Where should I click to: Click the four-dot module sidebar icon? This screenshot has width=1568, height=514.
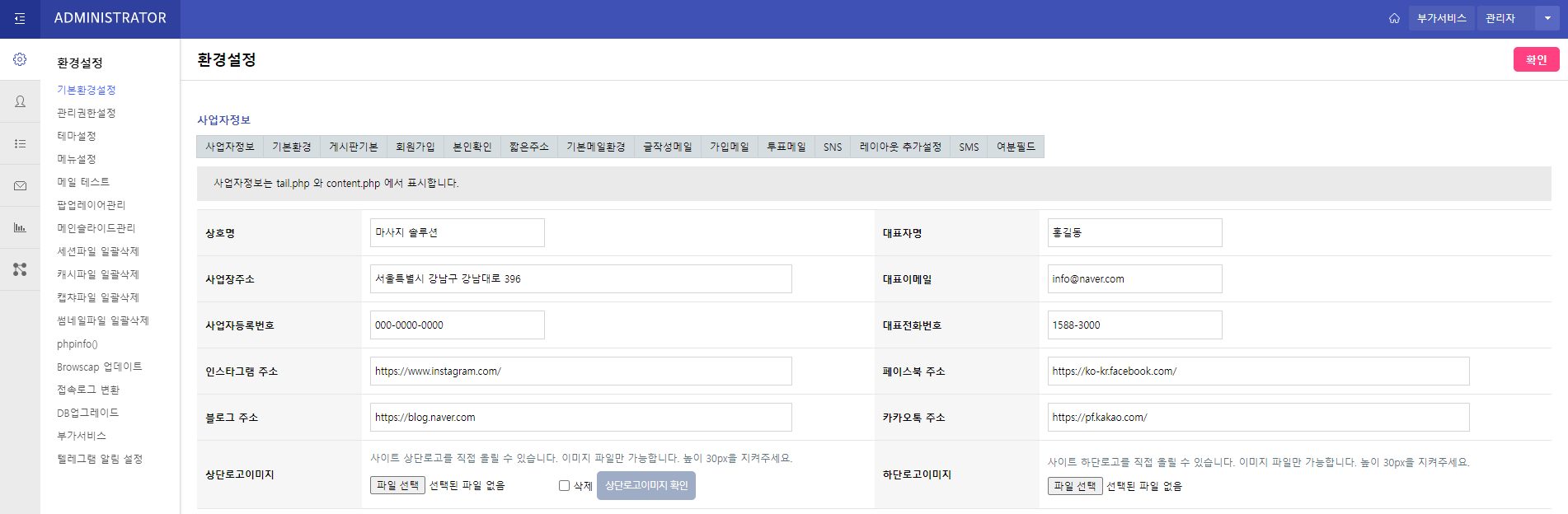coord(20,269)
